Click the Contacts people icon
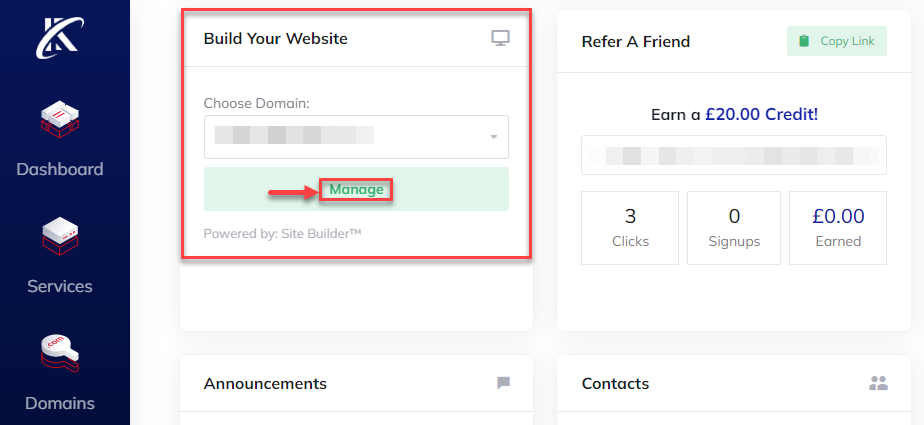 coord(879,383)
